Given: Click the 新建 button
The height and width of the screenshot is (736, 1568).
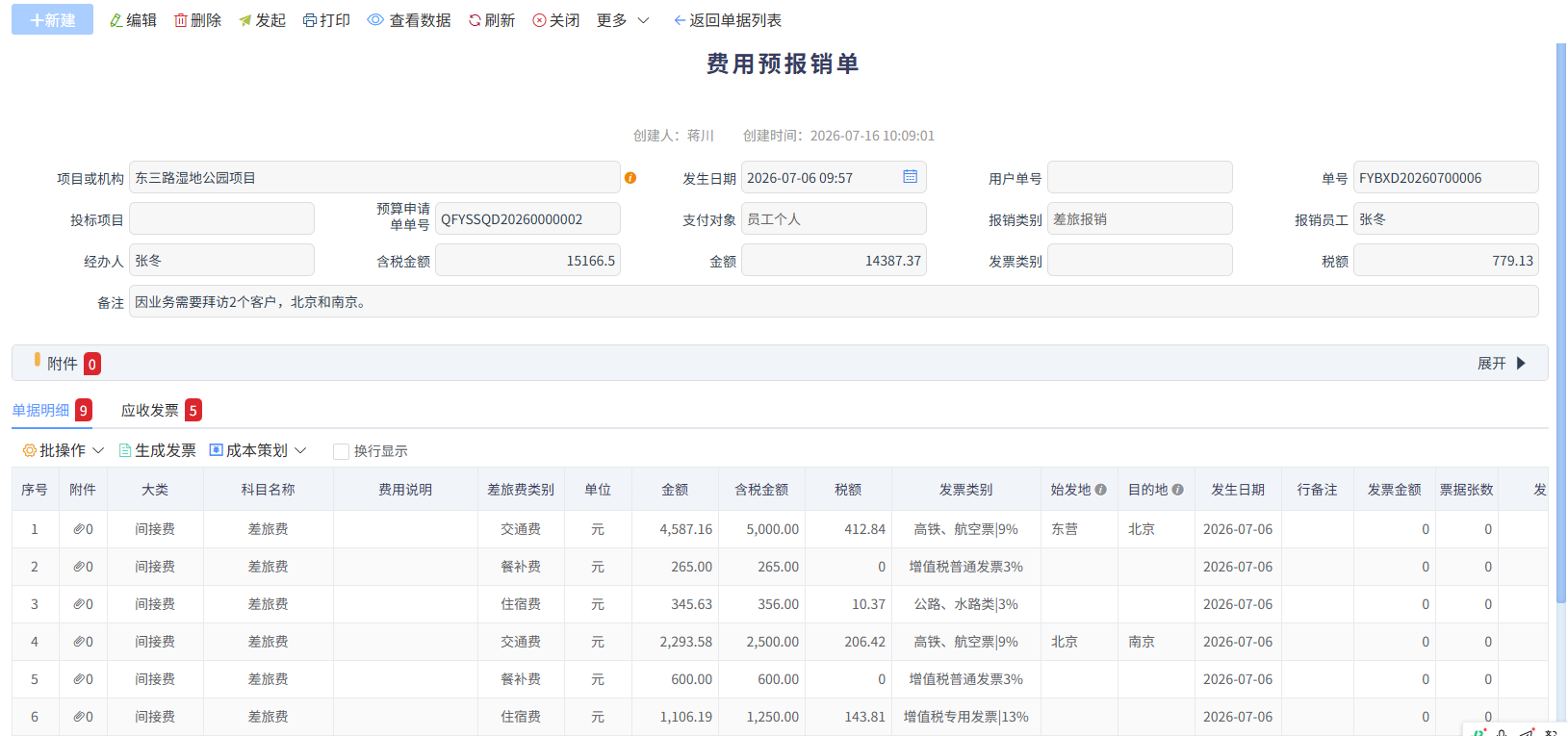Looking at the screenshot, I should [x=52, y=19].
